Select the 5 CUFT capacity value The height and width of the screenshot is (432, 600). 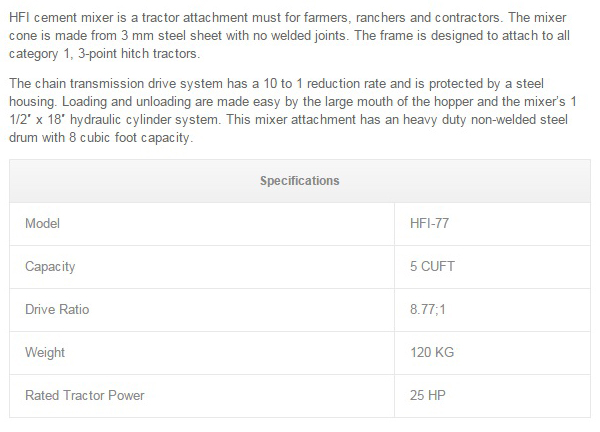pyautogui.click(x=433, y=267)
